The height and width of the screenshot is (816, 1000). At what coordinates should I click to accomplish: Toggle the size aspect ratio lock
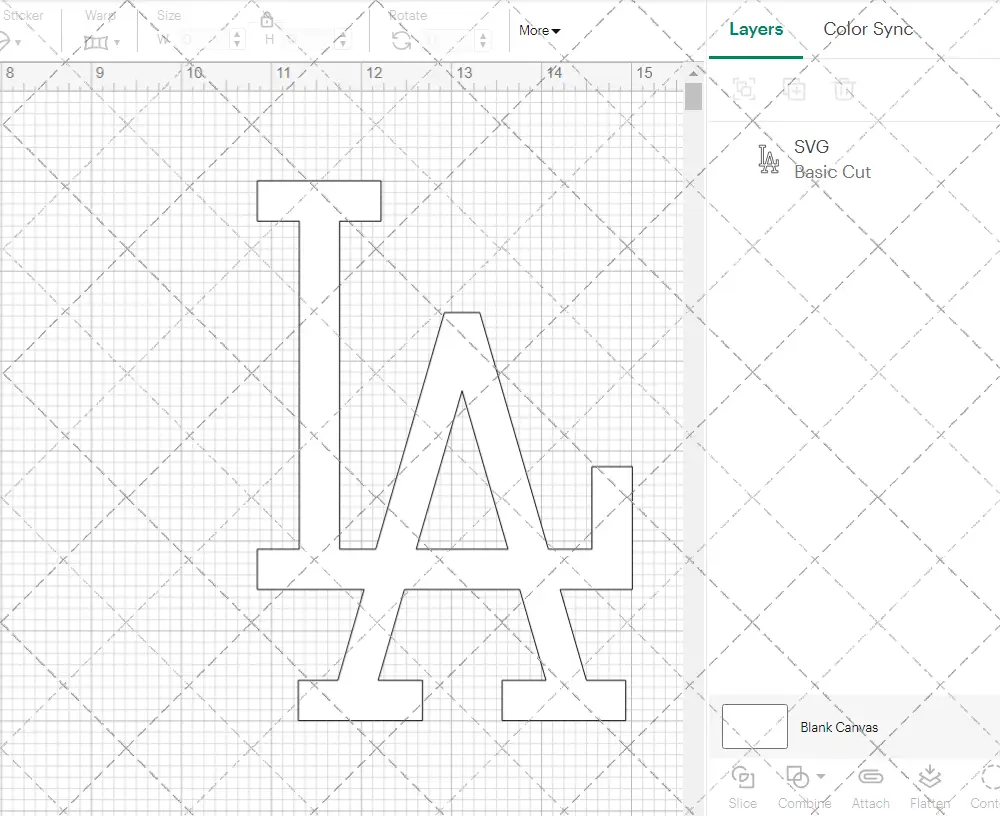point(267,20)
